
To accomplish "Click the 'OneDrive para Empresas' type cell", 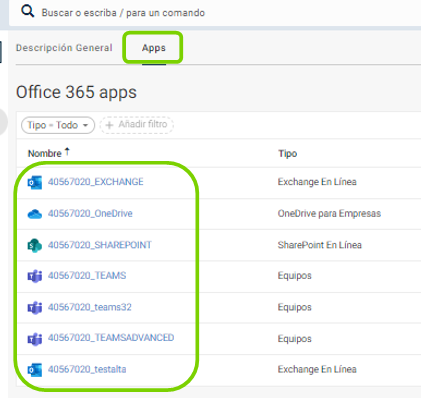I will click(x=329, y=213).
